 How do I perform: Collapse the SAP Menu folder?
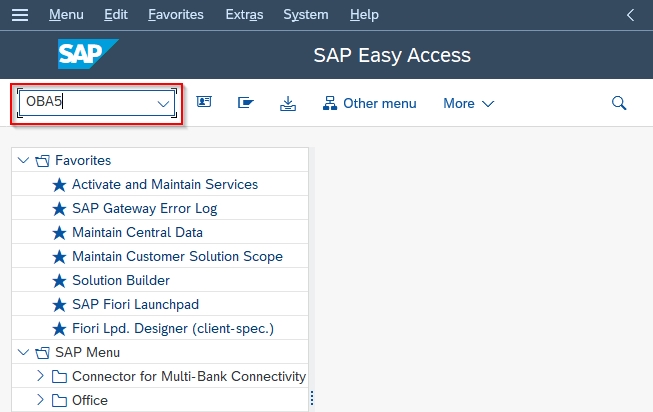[24, 352]
